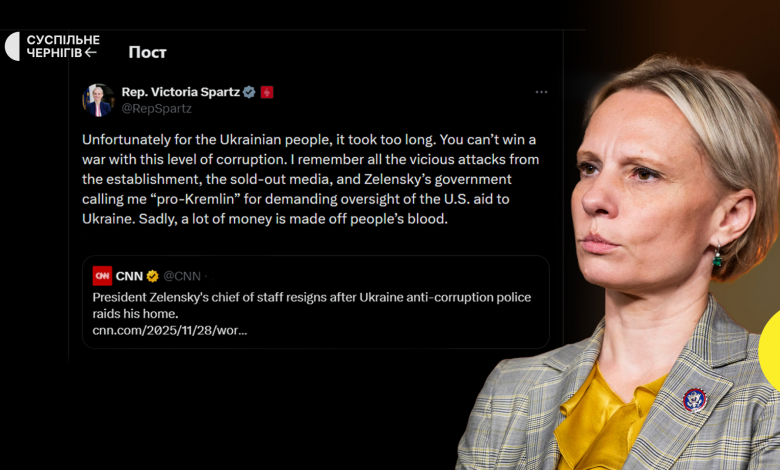This screenshot has height=470, width=780.
Task: Open the quoted CNN headline text
Action: 325,305
